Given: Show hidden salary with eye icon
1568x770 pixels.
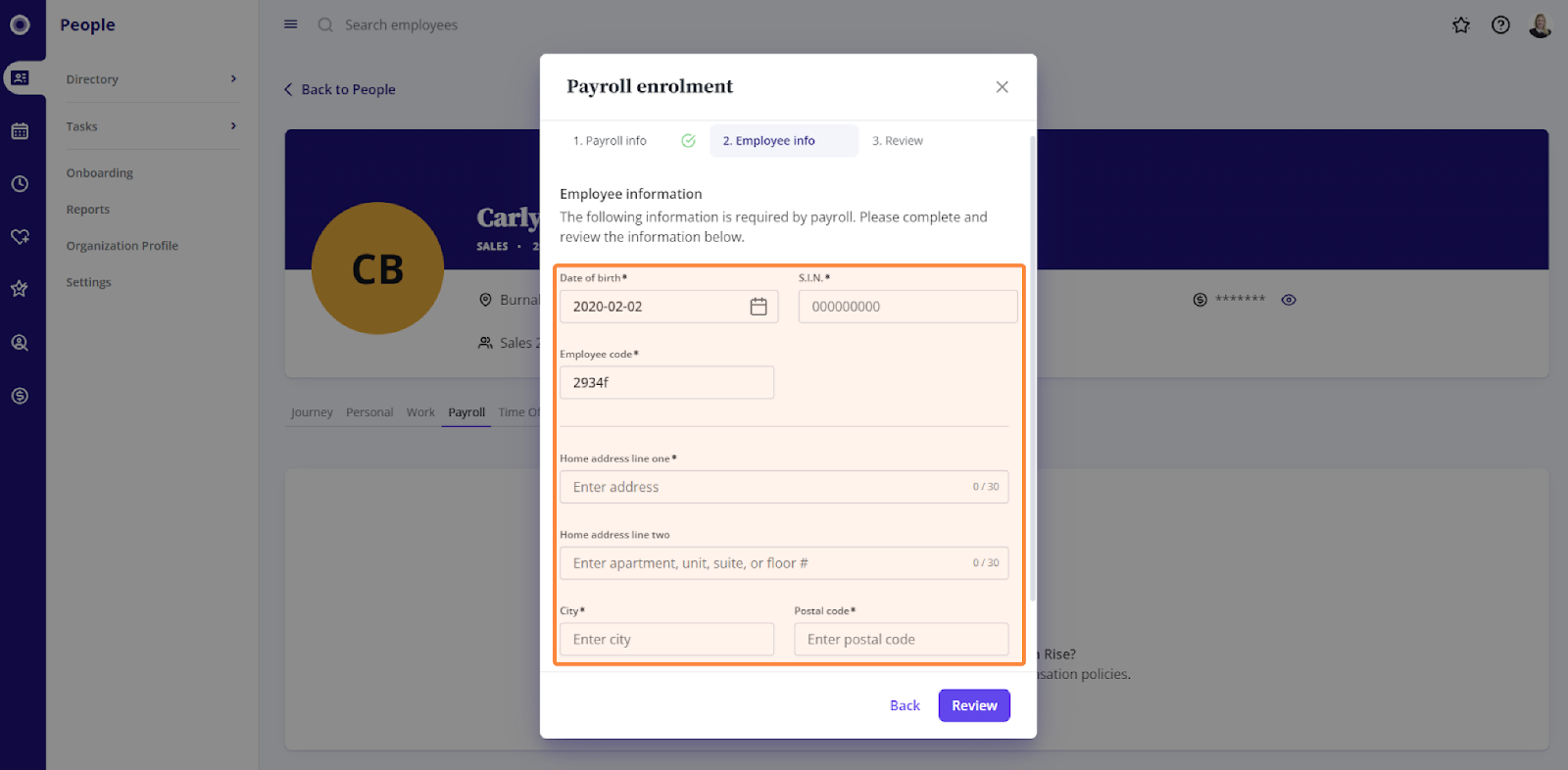Looking at the screenshot, I should 1289,300.
